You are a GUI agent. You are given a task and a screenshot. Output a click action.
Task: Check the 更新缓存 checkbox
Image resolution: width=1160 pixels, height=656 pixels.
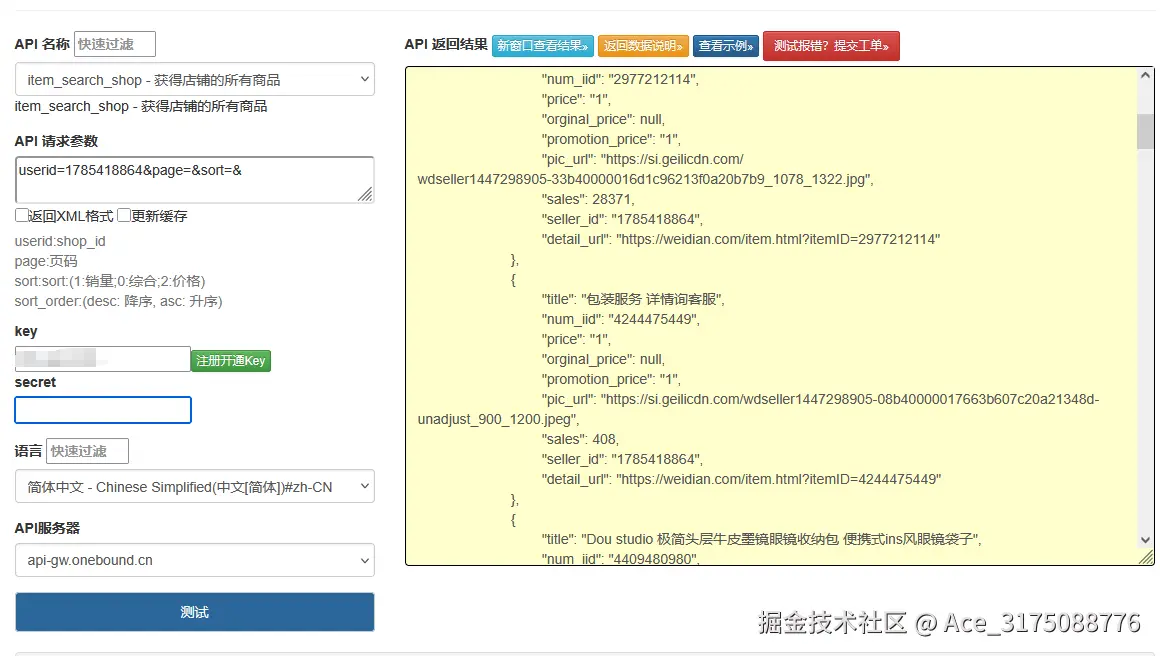[124, 215]
